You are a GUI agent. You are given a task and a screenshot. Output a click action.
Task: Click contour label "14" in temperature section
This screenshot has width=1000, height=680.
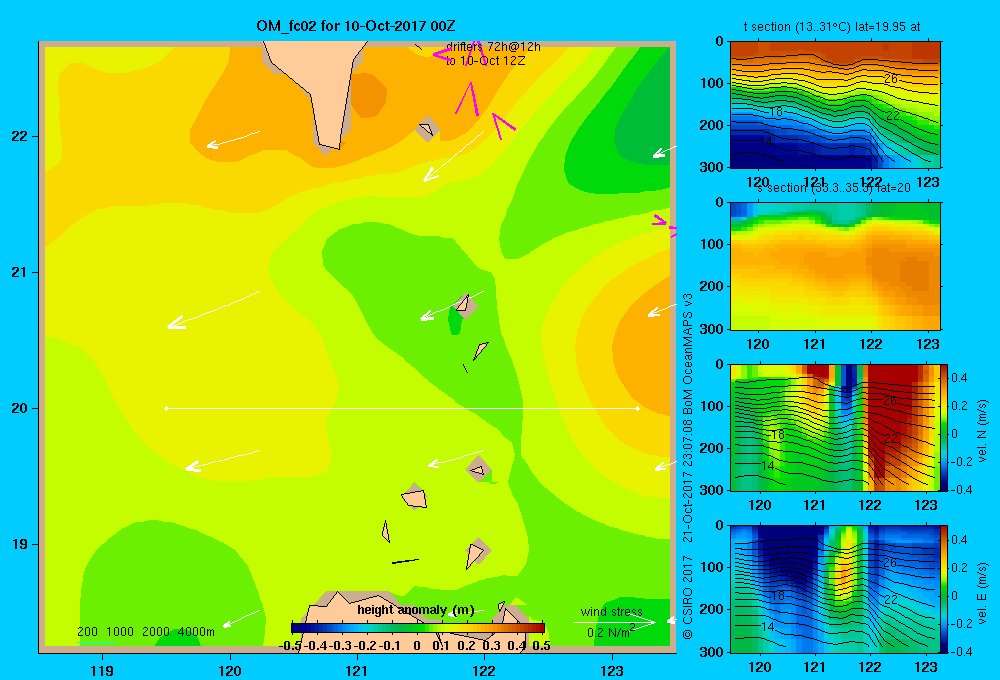click(766, 141)
